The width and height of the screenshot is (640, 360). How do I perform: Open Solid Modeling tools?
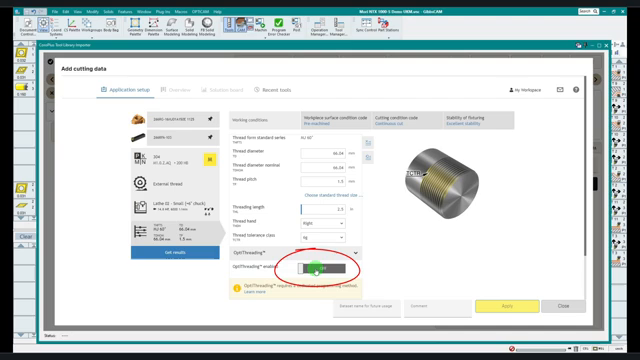tap(189, 27)
